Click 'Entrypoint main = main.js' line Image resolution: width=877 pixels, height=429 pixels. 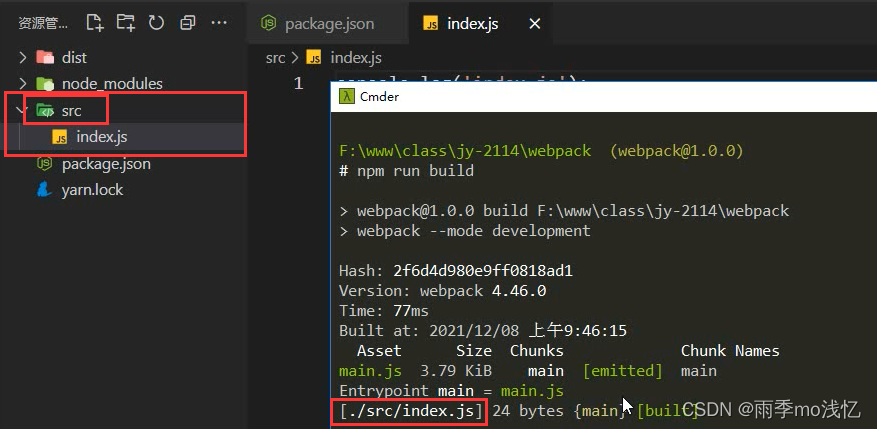451,391
